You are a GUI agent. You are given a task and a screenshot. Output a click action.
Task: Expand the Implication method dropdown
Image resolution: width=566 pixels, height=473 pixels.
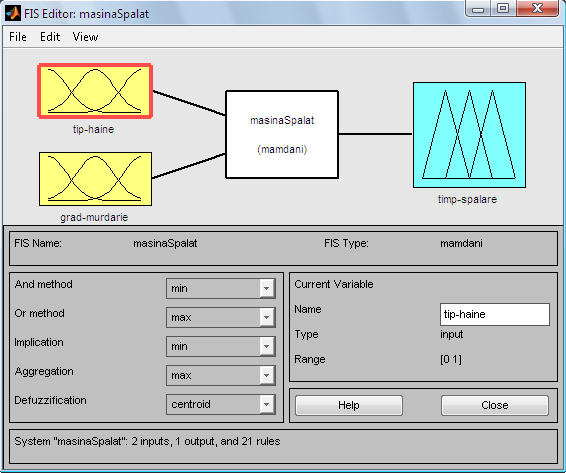click(221, 346)
